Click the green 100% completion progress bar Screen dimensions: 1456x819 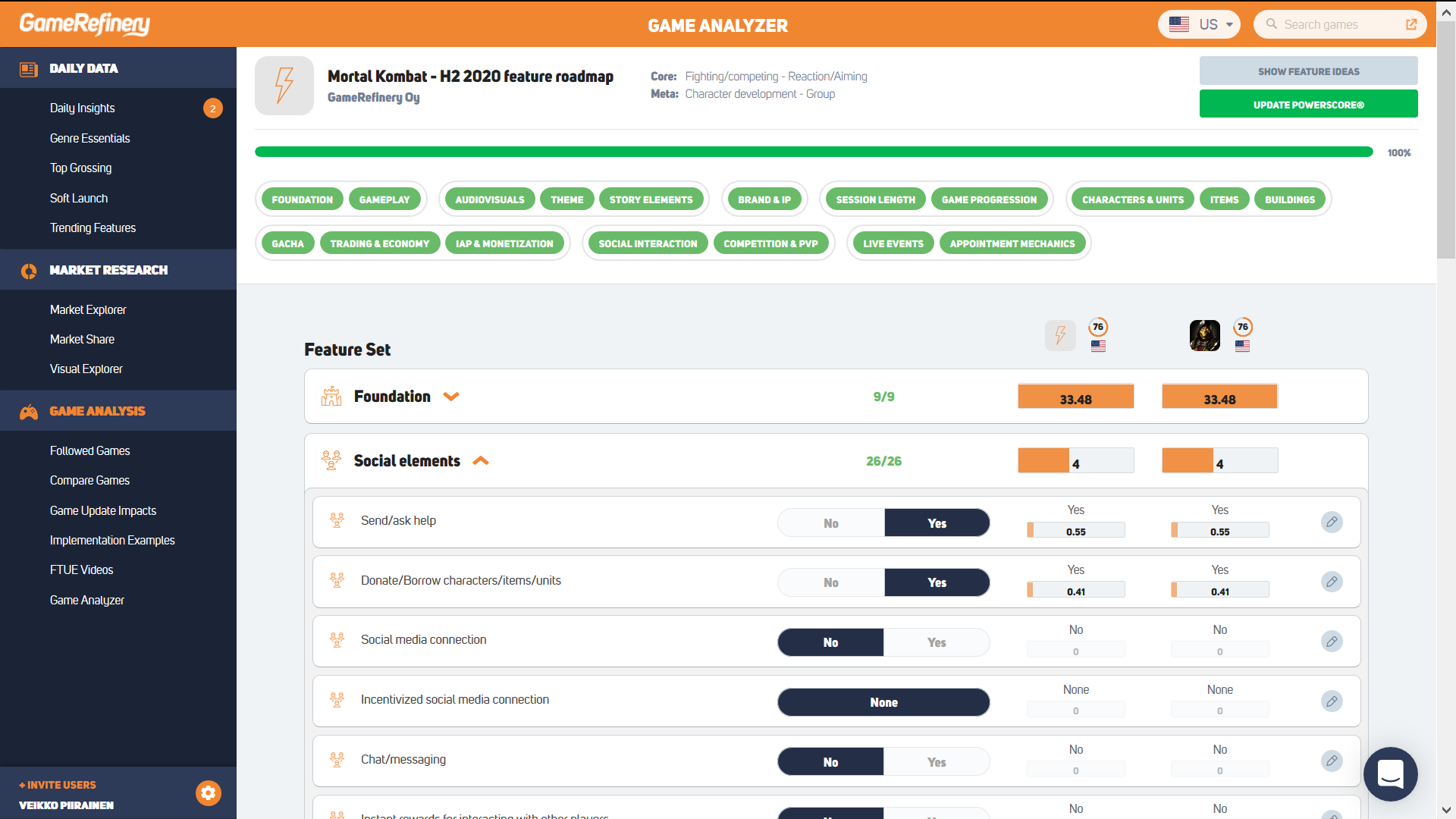click(x=814, y=152)
